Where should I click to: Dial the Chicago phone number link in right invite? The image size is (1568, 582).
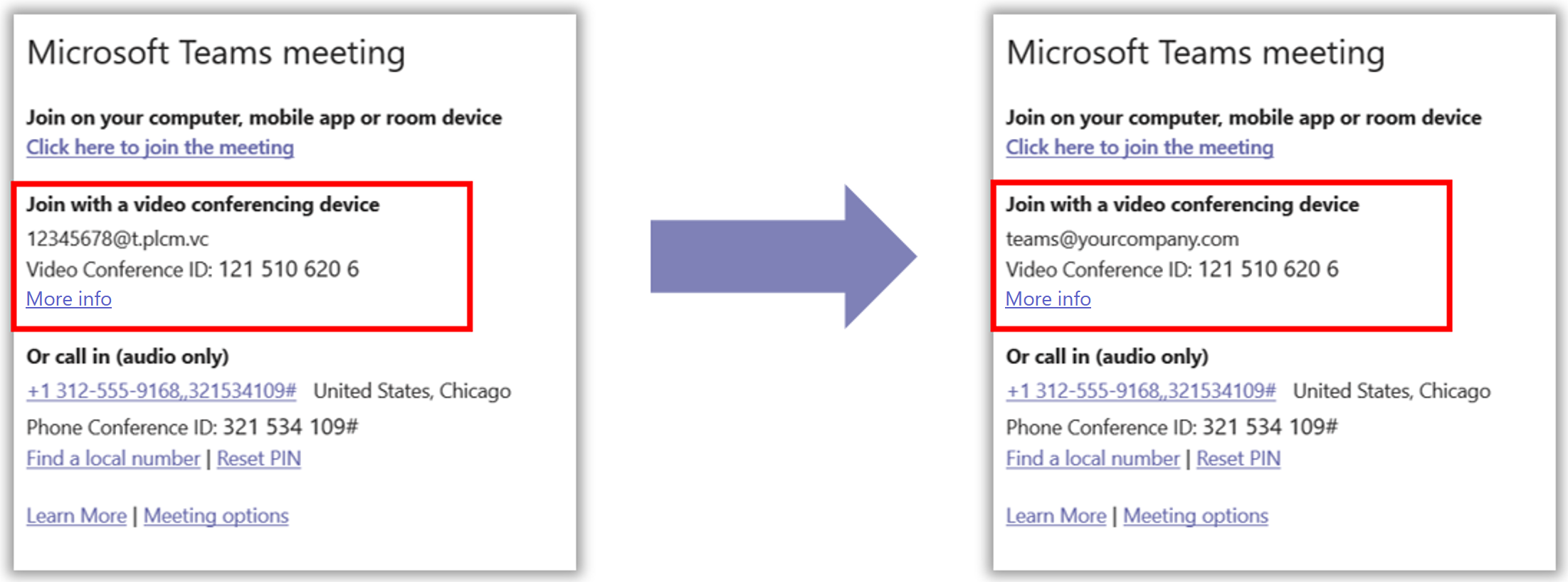click(x=1141, y=391)
